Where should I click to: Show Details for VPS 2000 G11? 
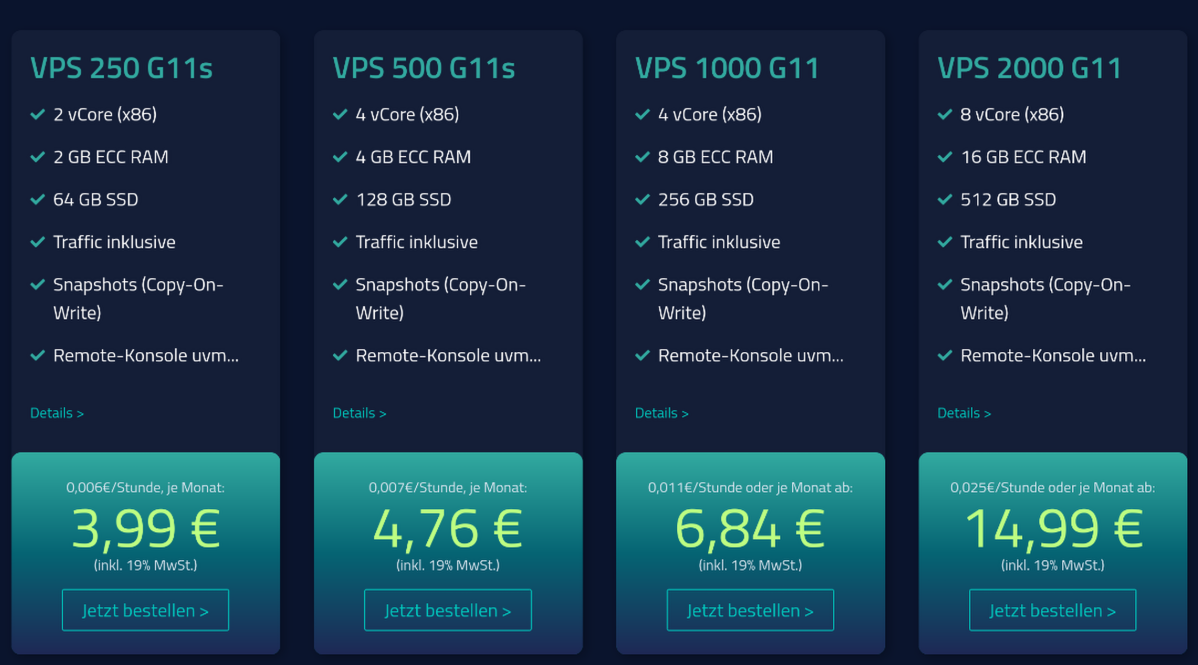[x=964, y=413]
